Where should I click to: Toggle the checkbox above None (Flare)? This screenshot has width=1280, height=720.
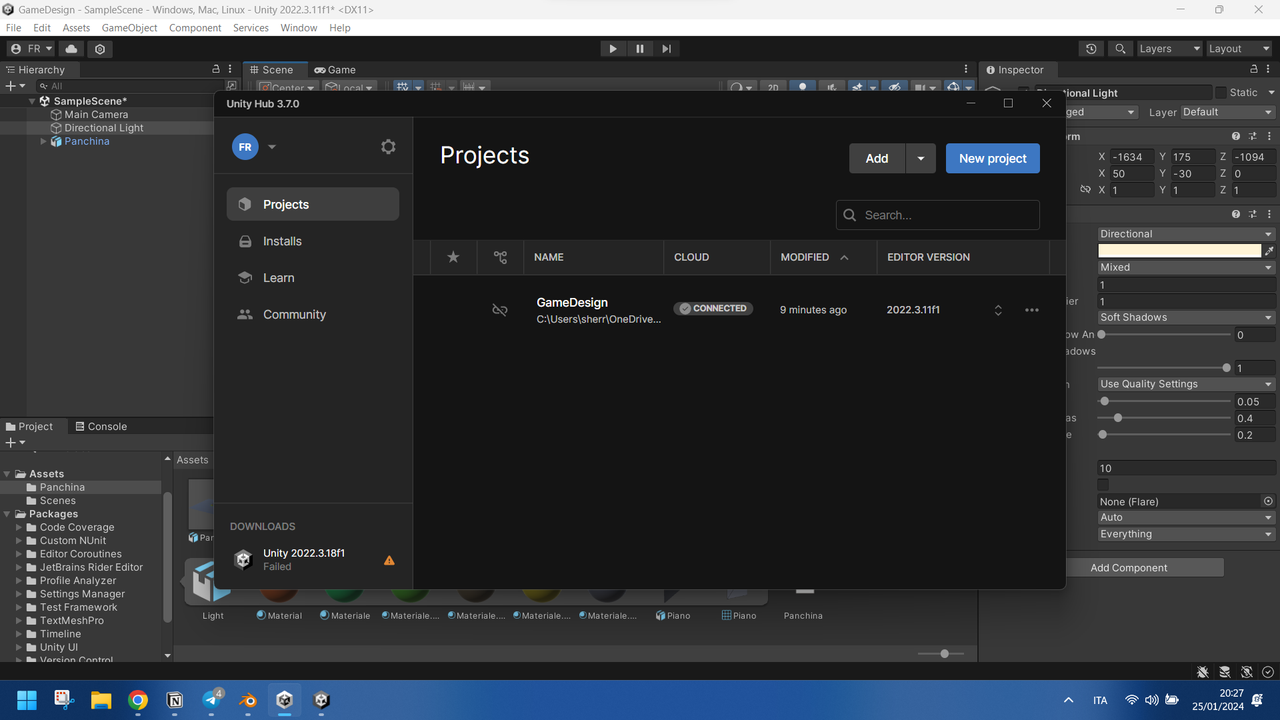tap(1103, 485)
